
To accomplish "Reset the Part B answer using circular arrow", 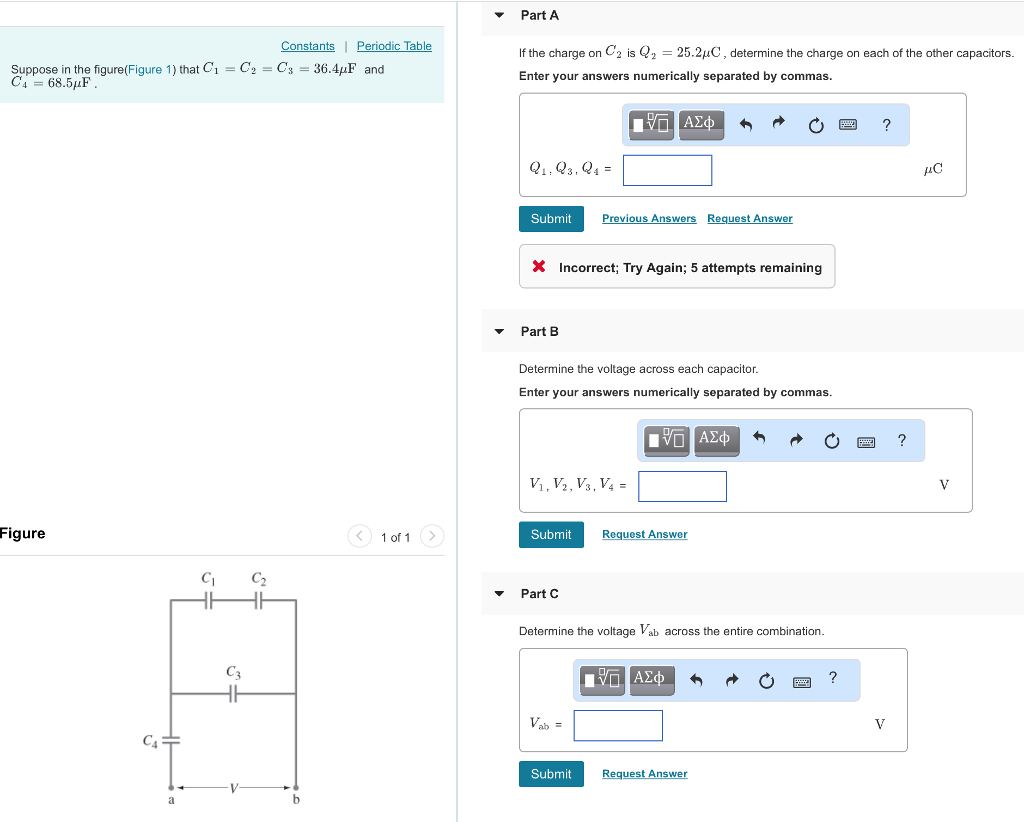I will (x=831, y=440).
